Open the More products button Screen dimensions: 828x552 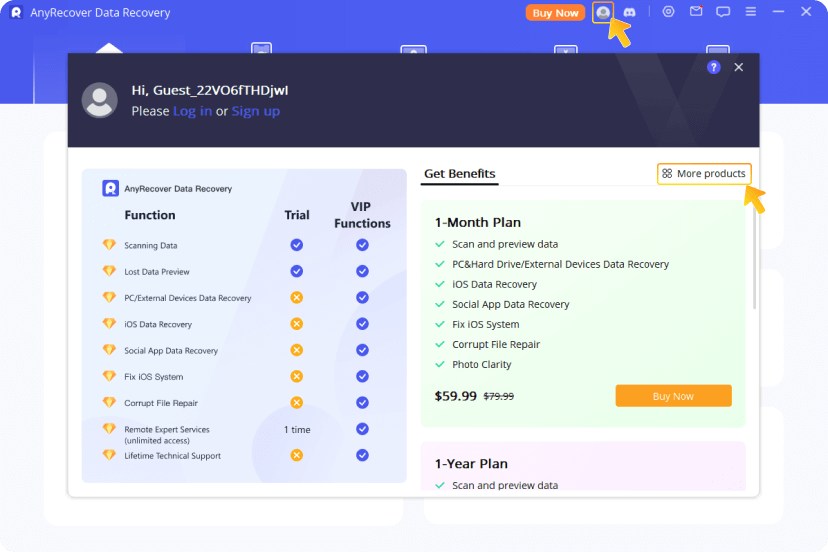(x=704, y=174)
